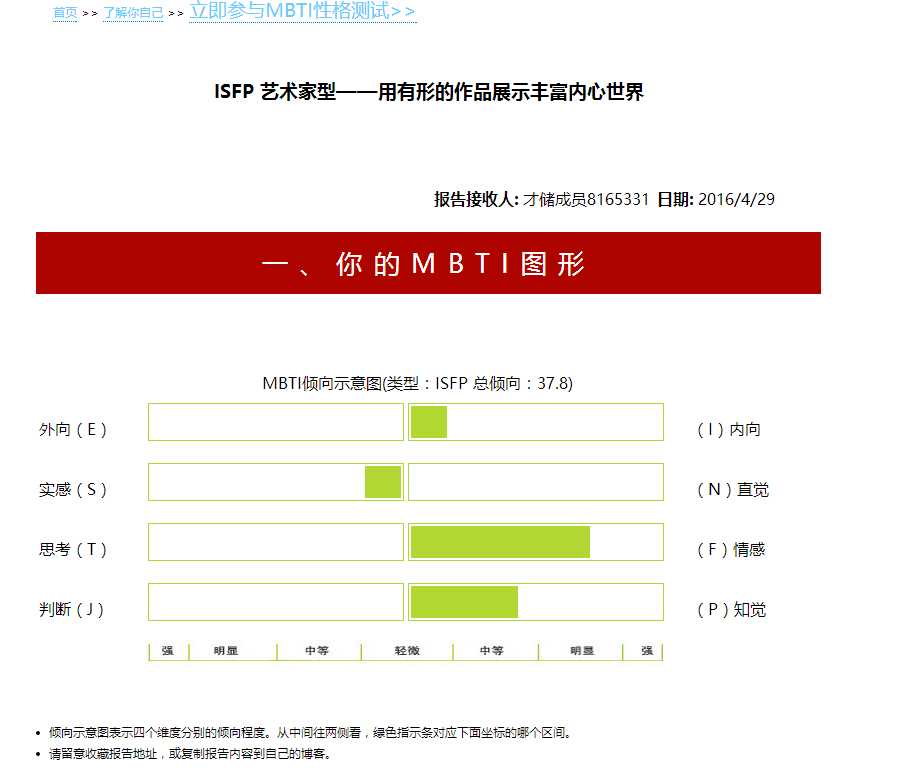
Task: Click the (P) 知觉 axis label
Action: pos(732,609)
